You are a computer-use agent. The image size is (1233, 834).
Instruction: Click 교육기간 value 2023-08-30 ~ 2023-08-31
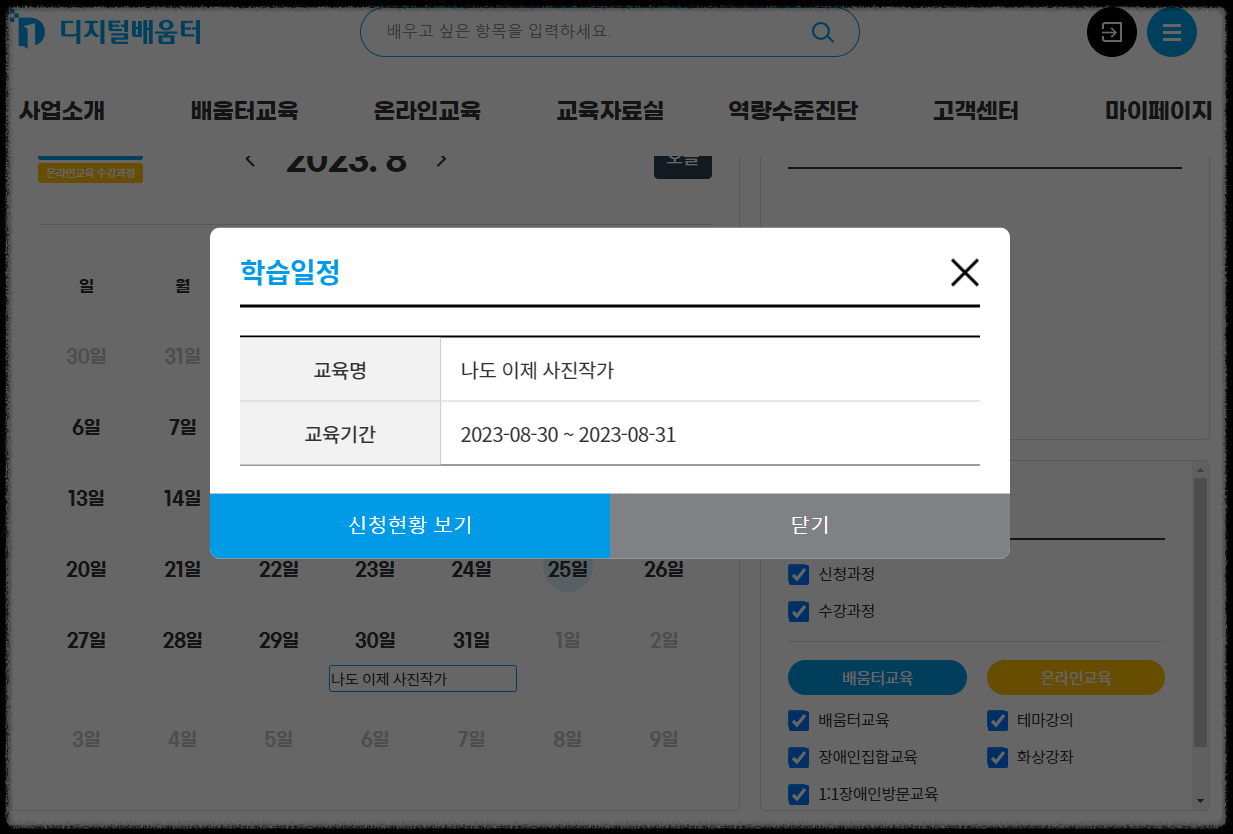[568, 435]
